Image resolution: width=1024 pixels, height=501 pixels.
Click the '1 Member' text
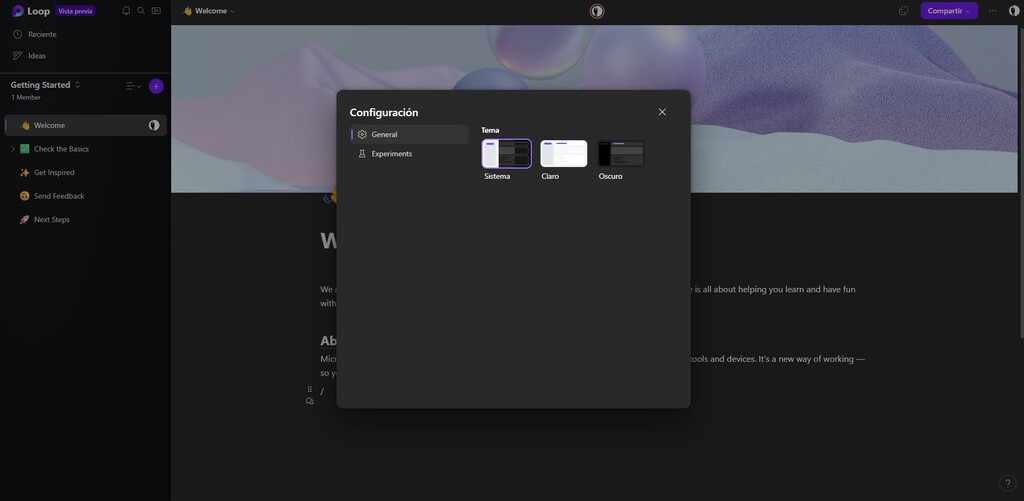point(26,97)
